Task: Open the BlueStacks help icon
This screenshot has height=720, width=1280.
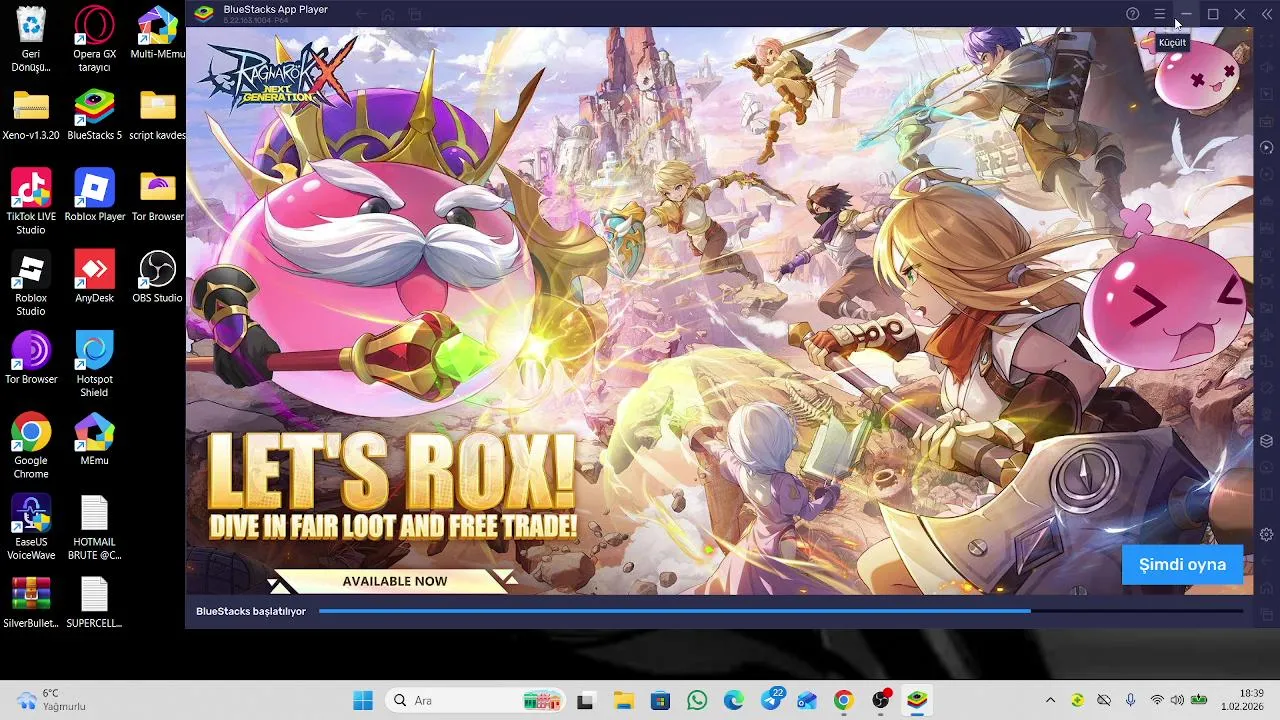Action: point(1132,14)
